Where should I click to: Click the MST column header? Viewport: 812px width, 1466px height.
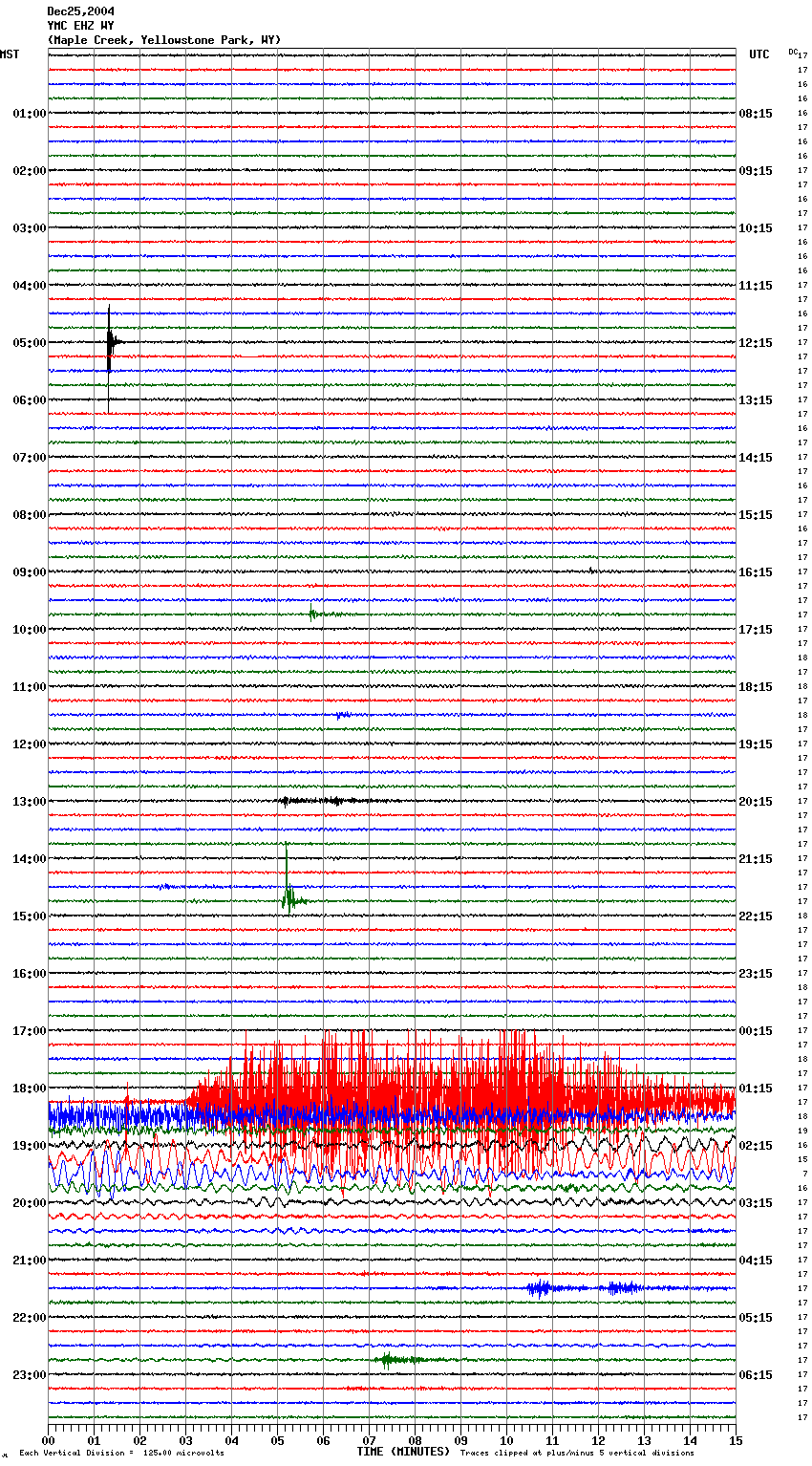(x=10, y=54)
